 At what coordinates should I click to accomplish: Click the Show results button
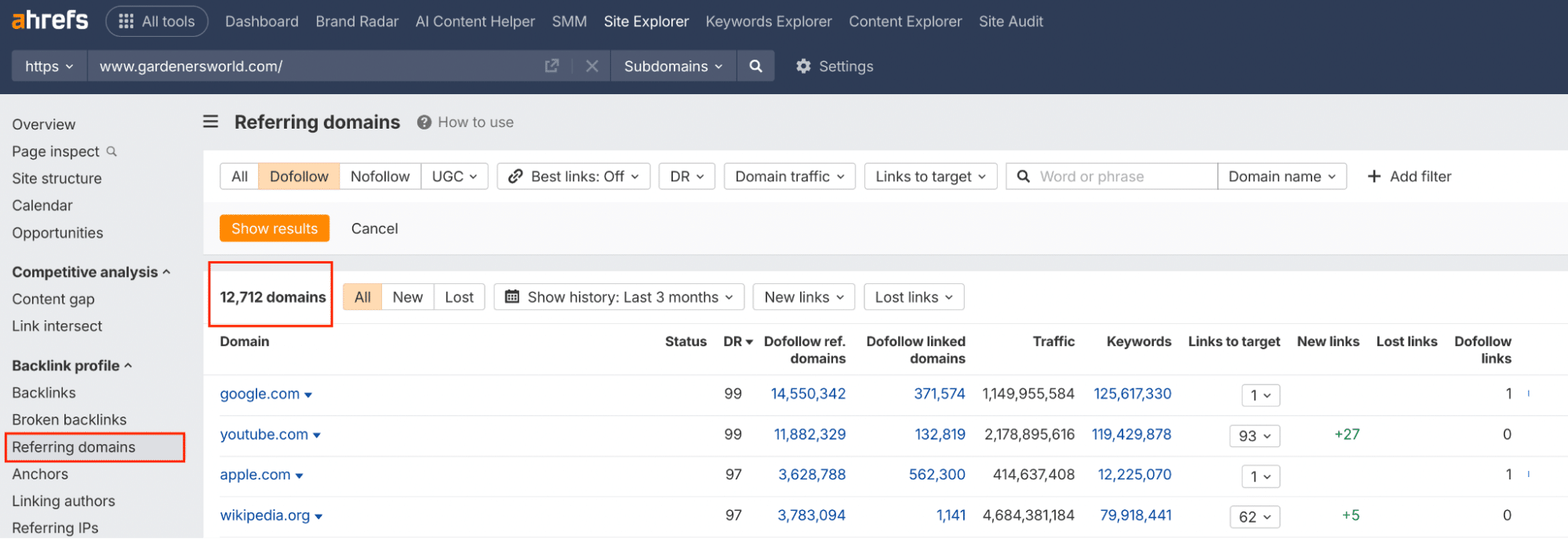pos(275,228)
